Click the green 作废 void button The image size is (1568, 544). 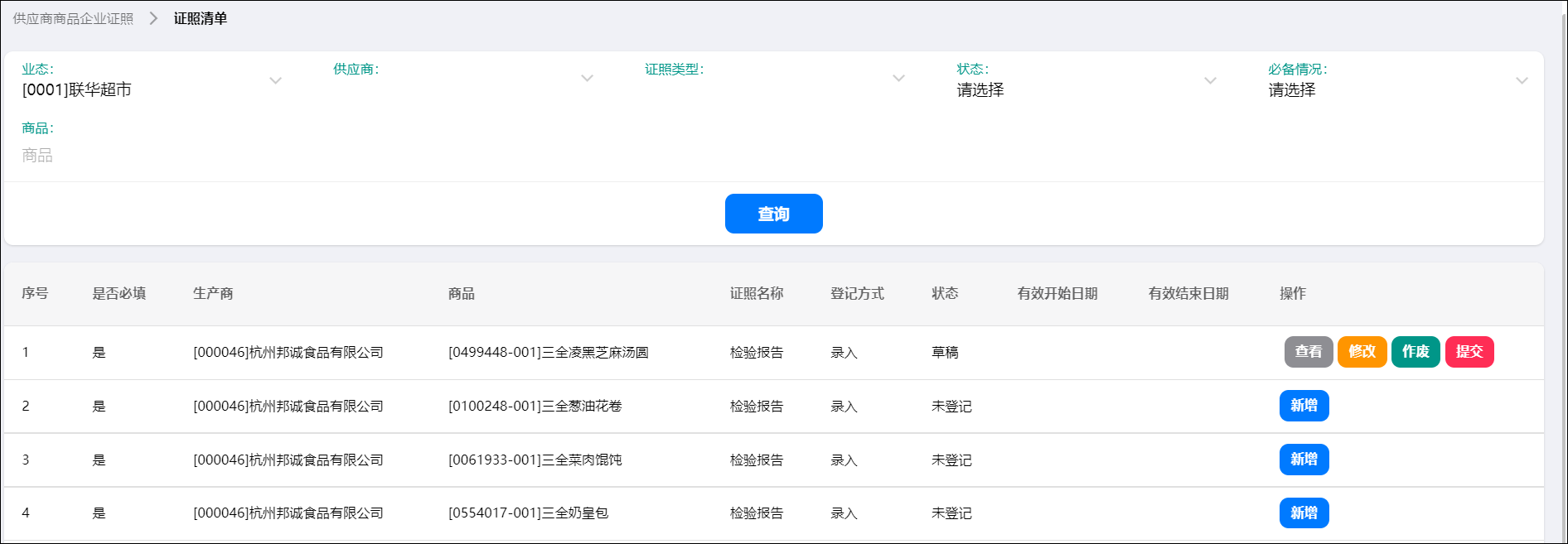(x=1415, y=352)
